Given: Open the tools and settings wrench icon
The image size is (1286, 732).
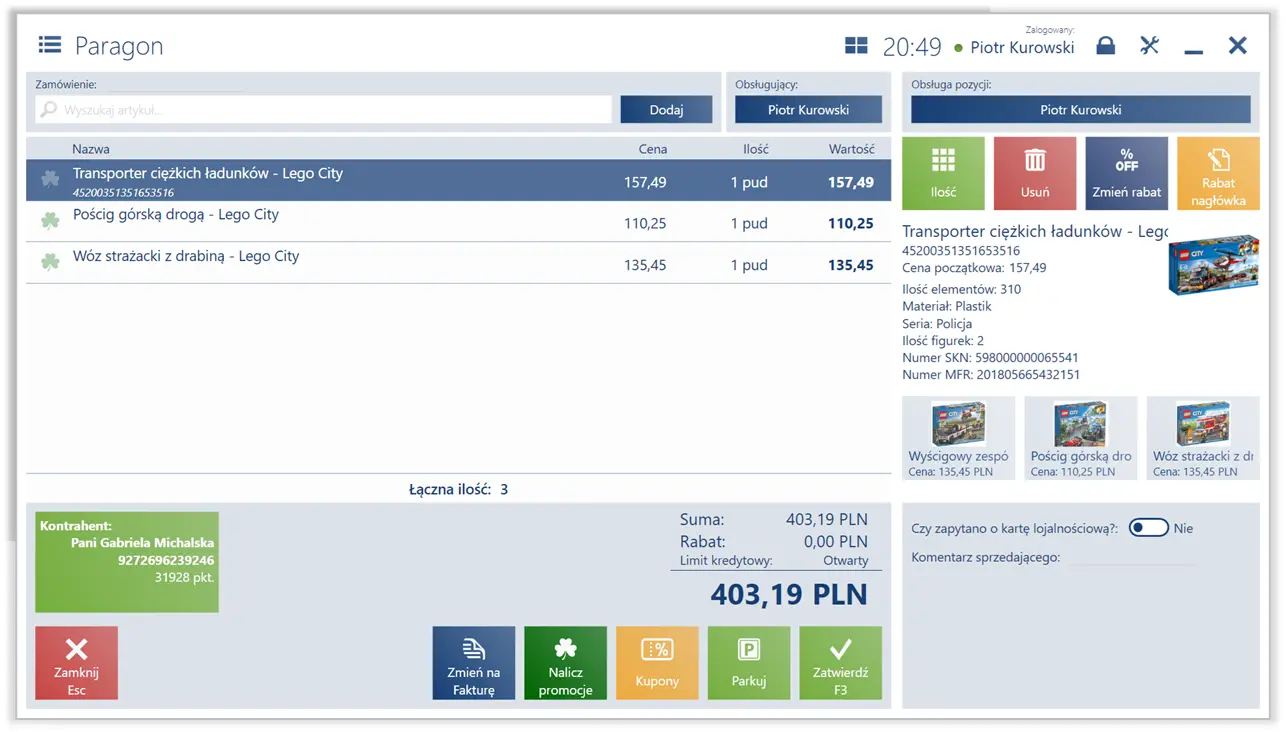Looking at the screenshot, I should 1149,45.
